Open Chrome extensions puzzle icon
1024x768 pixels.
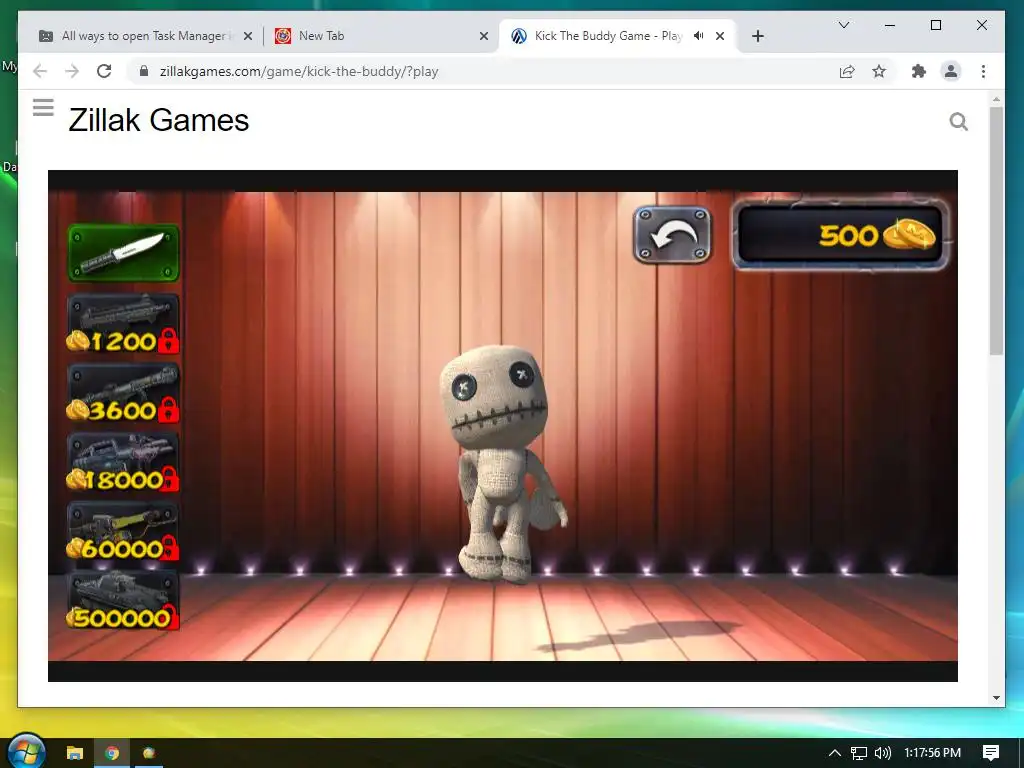(x=919, y=71)
